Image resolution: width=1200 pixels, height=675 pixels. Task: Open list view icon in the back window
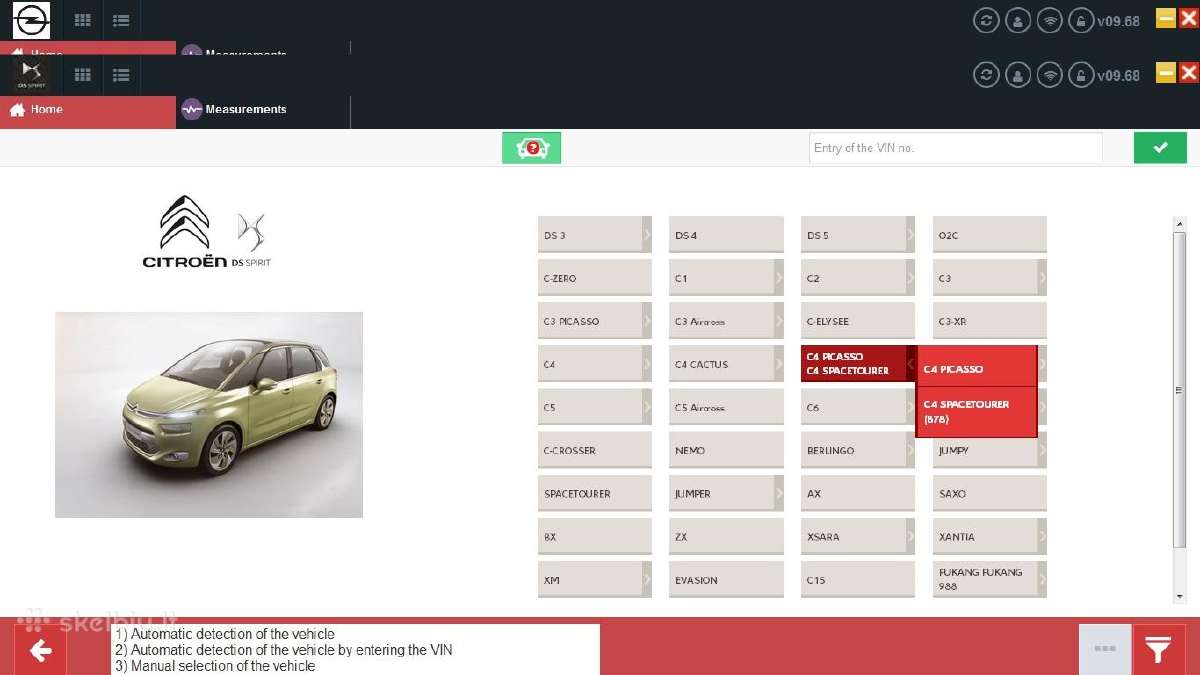pos(121,20)
